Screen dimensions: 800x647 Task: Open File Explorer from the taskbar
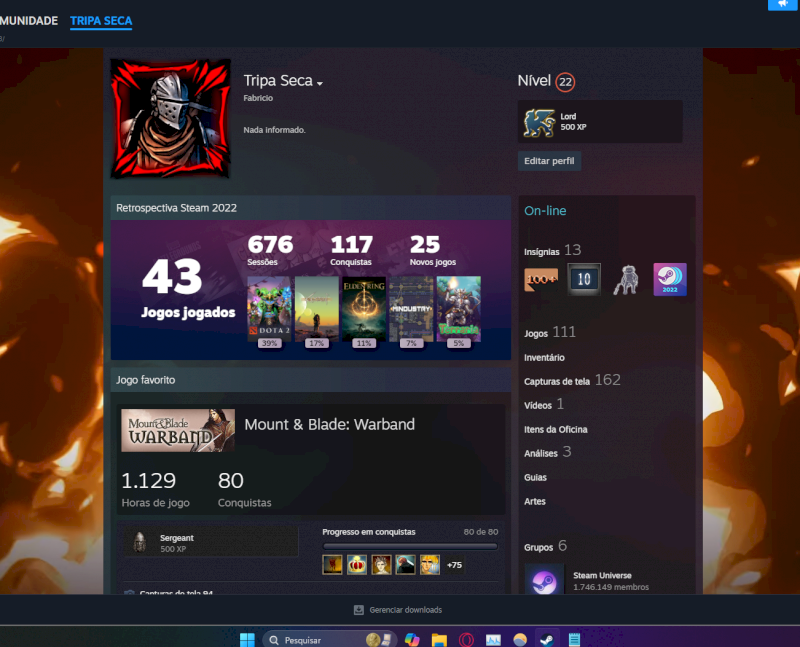point(439,640)
